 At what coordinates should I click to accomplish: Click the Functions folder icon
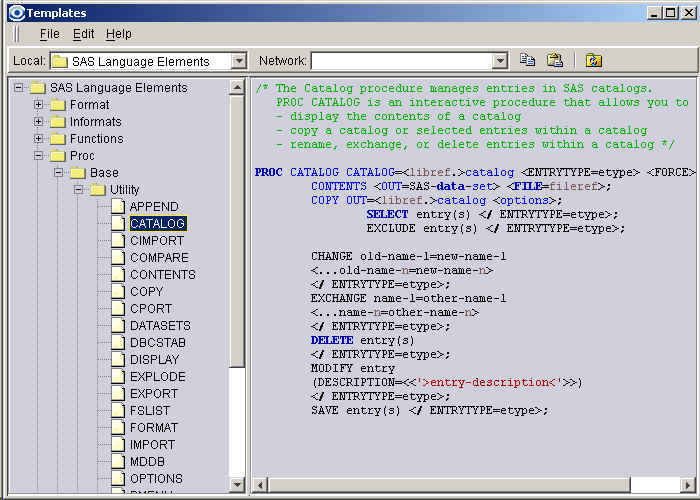point(58,139)
